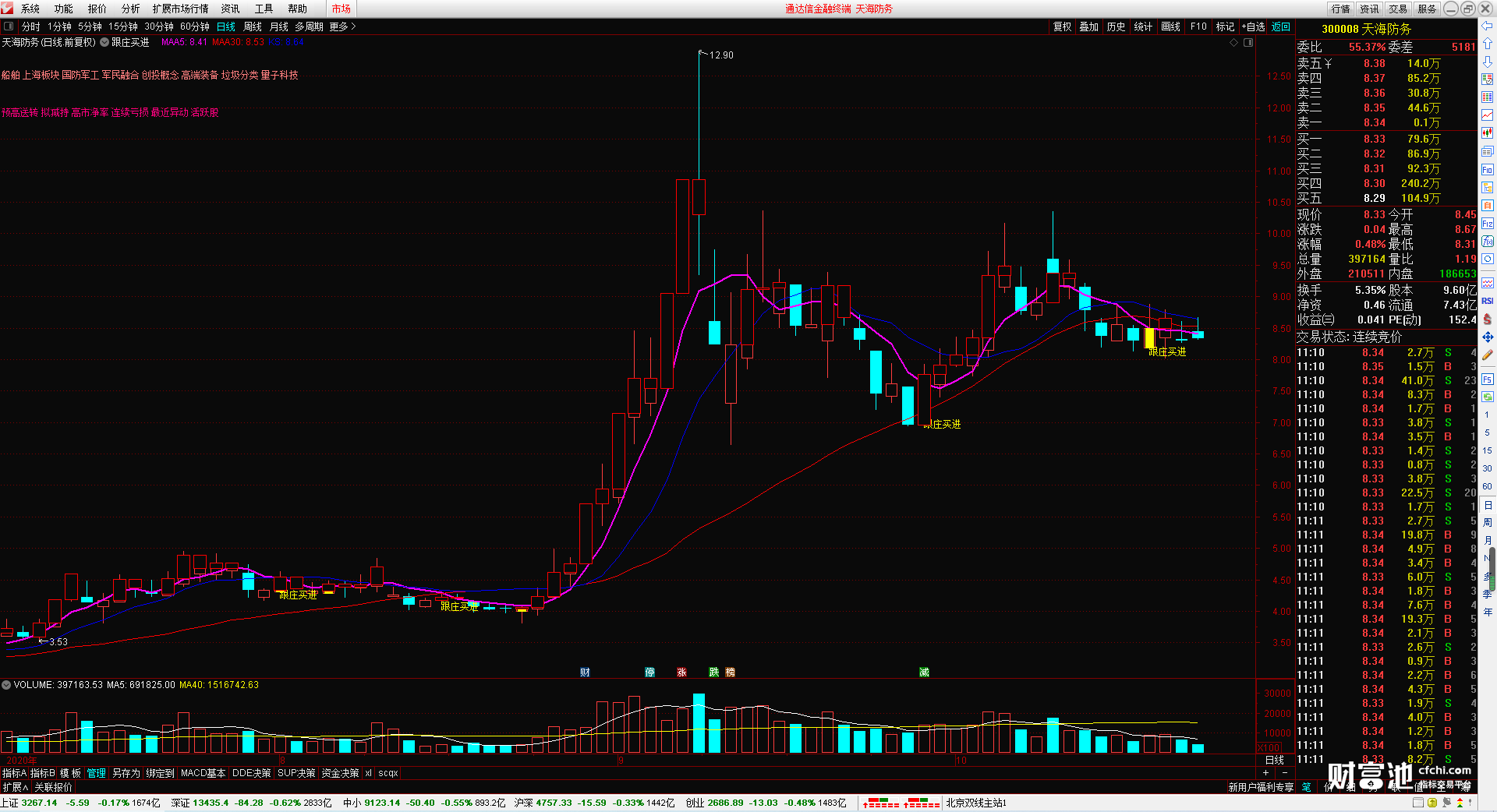
Task: Click the red dollar sign icon in sidebar
Action: click(1488, 319)
